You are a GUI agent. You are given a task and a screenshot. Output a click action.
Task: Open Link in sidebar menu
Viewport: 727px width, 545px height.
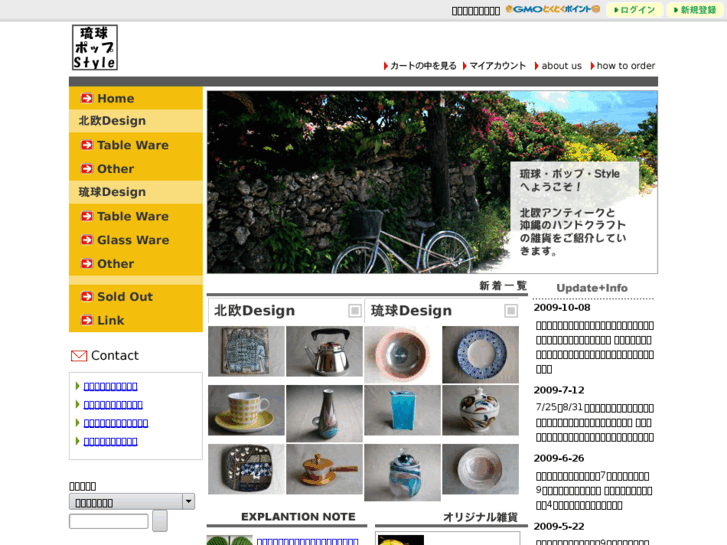[110, 320]
